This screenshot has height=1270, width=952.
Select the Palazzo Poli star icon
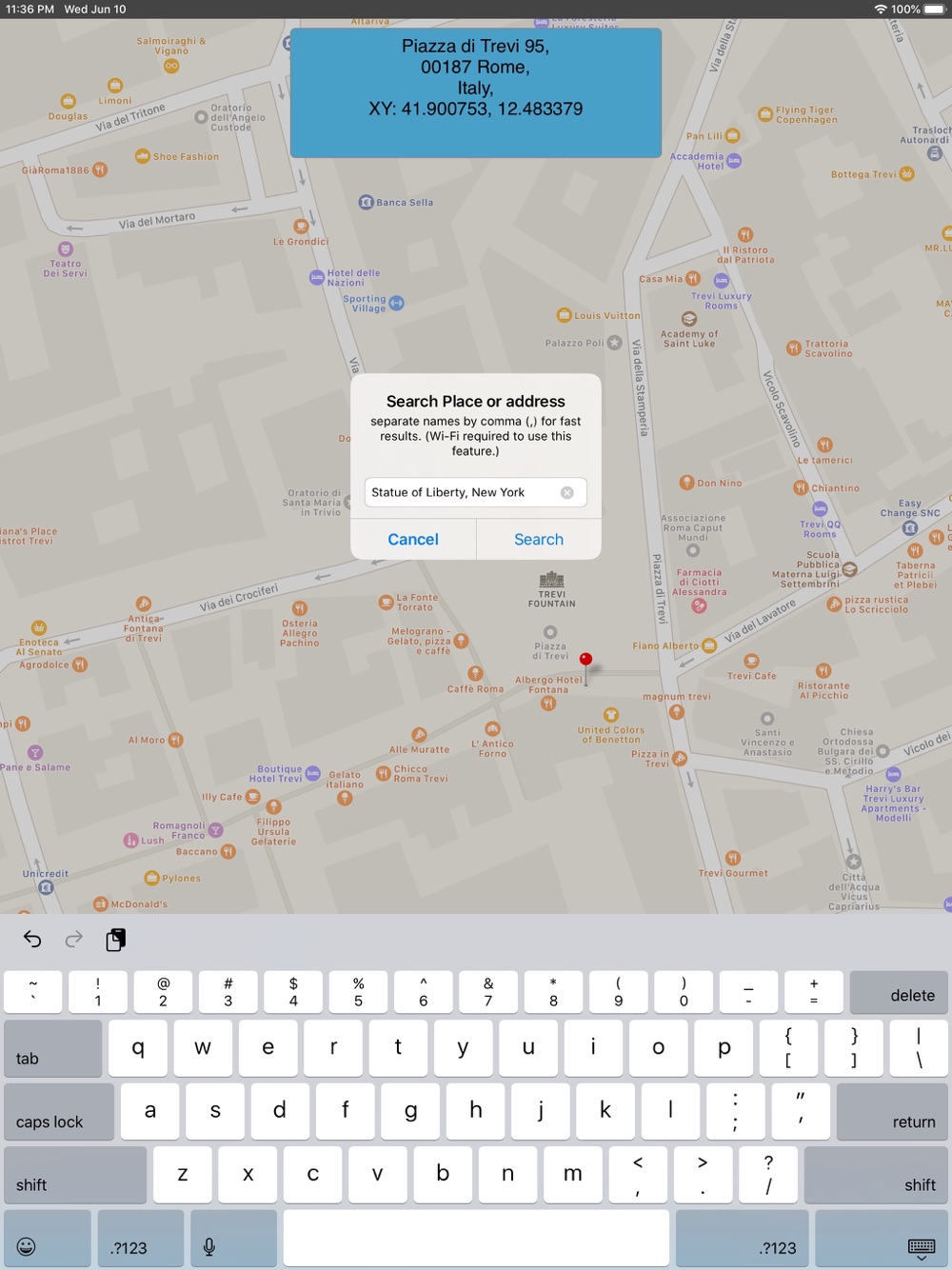click(615, 342)
